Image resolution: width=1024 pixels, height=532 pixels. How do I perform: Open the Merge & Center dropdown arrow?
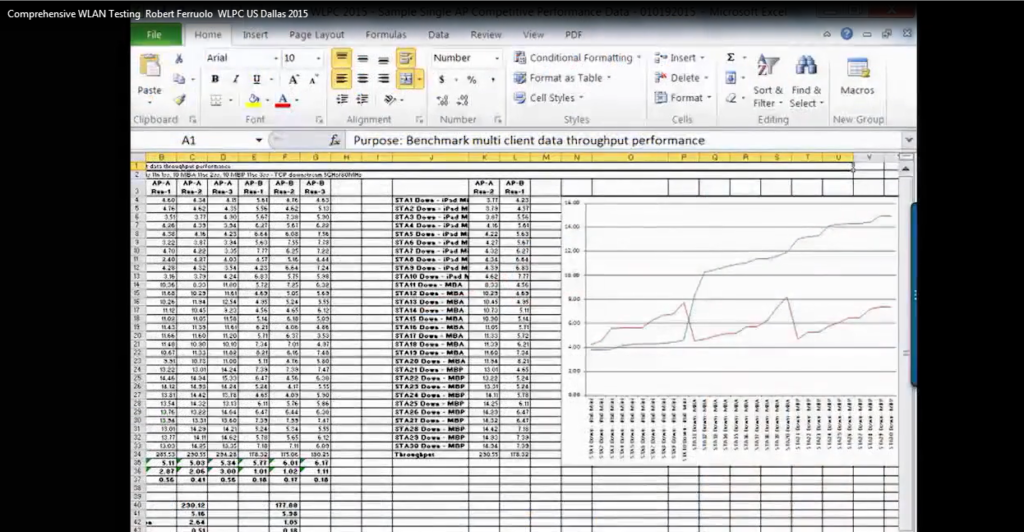pyautogui.click(x=419, y=79)
